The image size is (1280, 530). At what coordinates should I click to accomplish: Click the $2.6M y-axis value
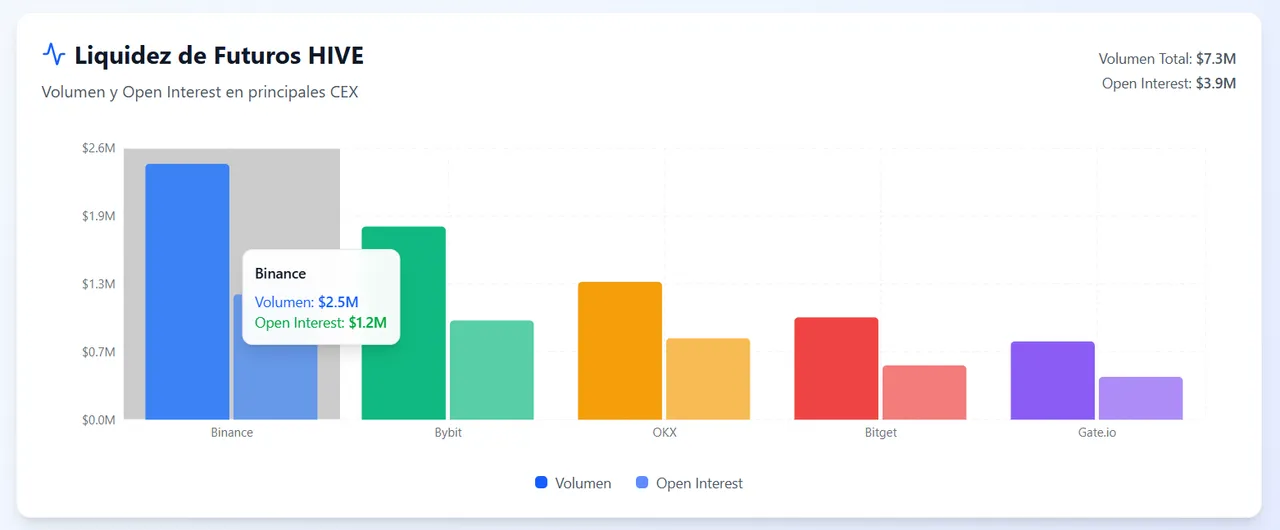99,148
